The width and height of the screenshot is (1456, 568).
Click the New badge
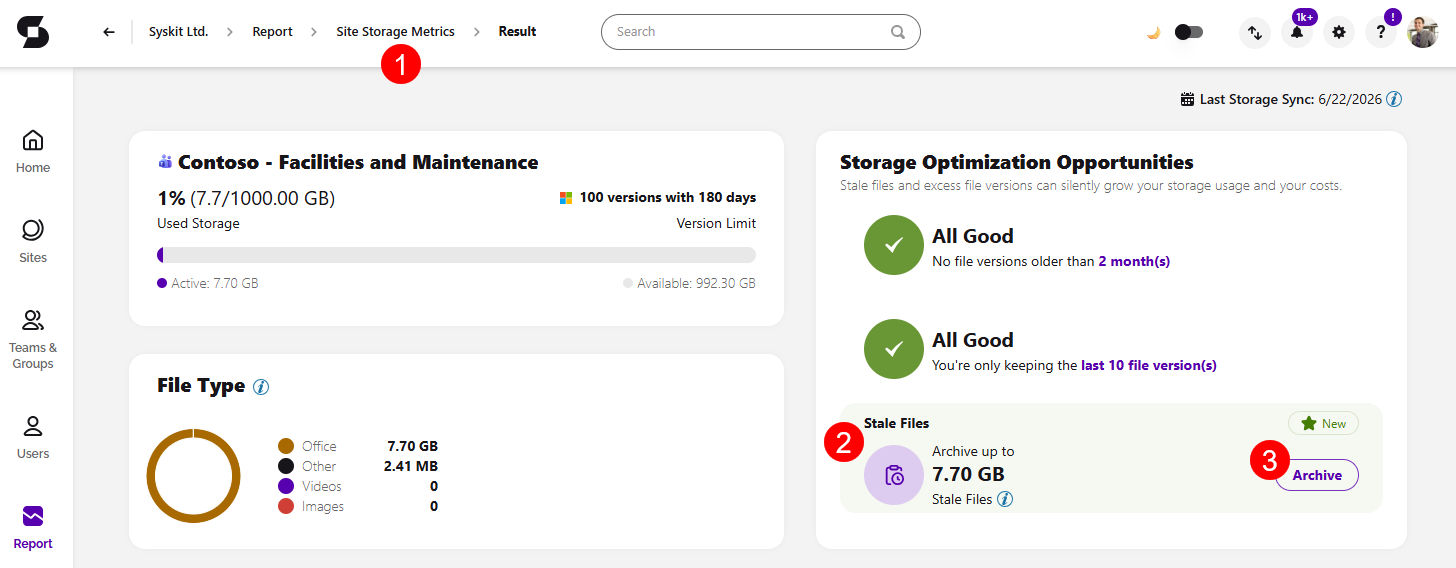tap(1323, 423)
